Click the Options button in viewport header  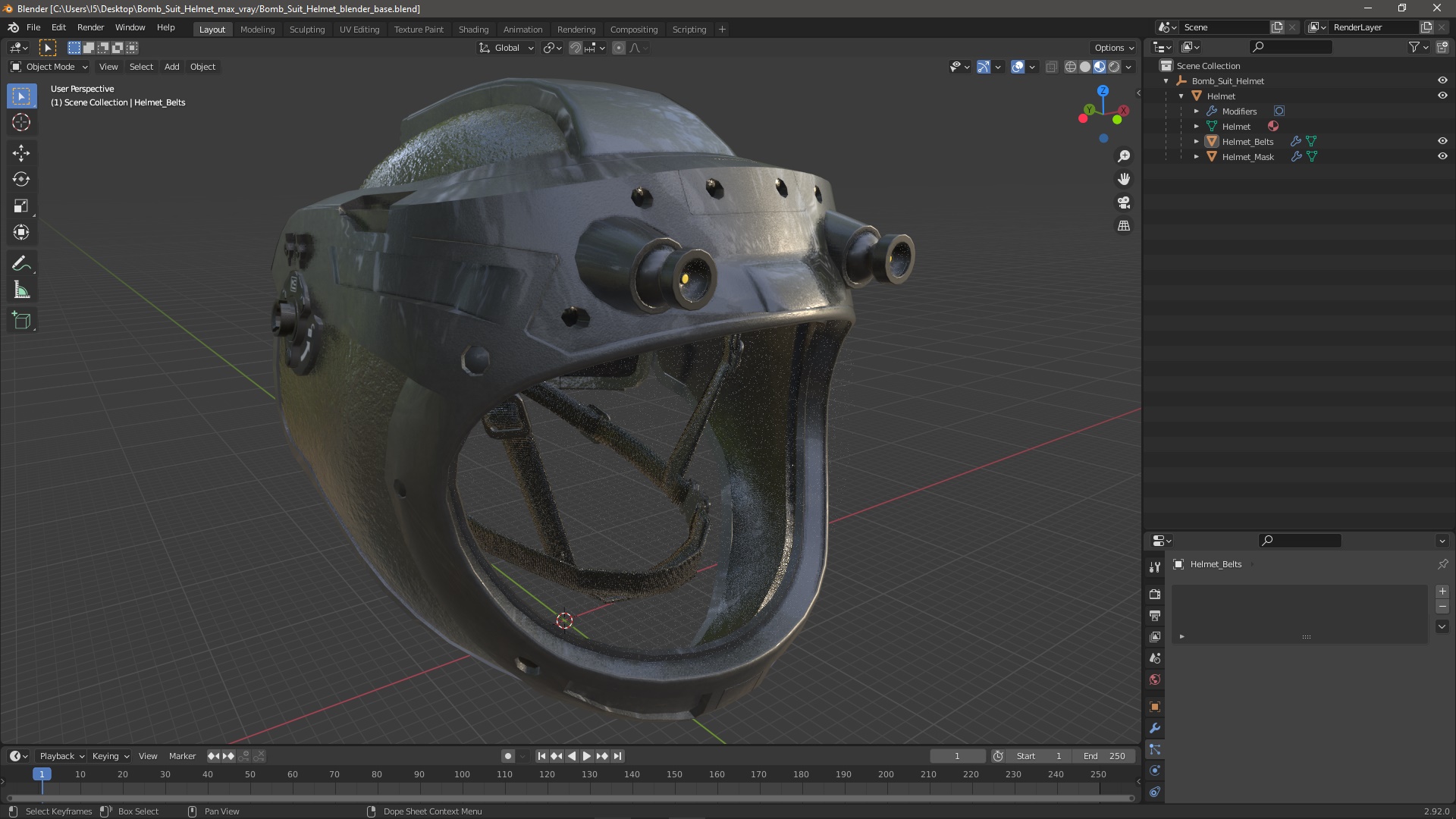[1113, 48]
